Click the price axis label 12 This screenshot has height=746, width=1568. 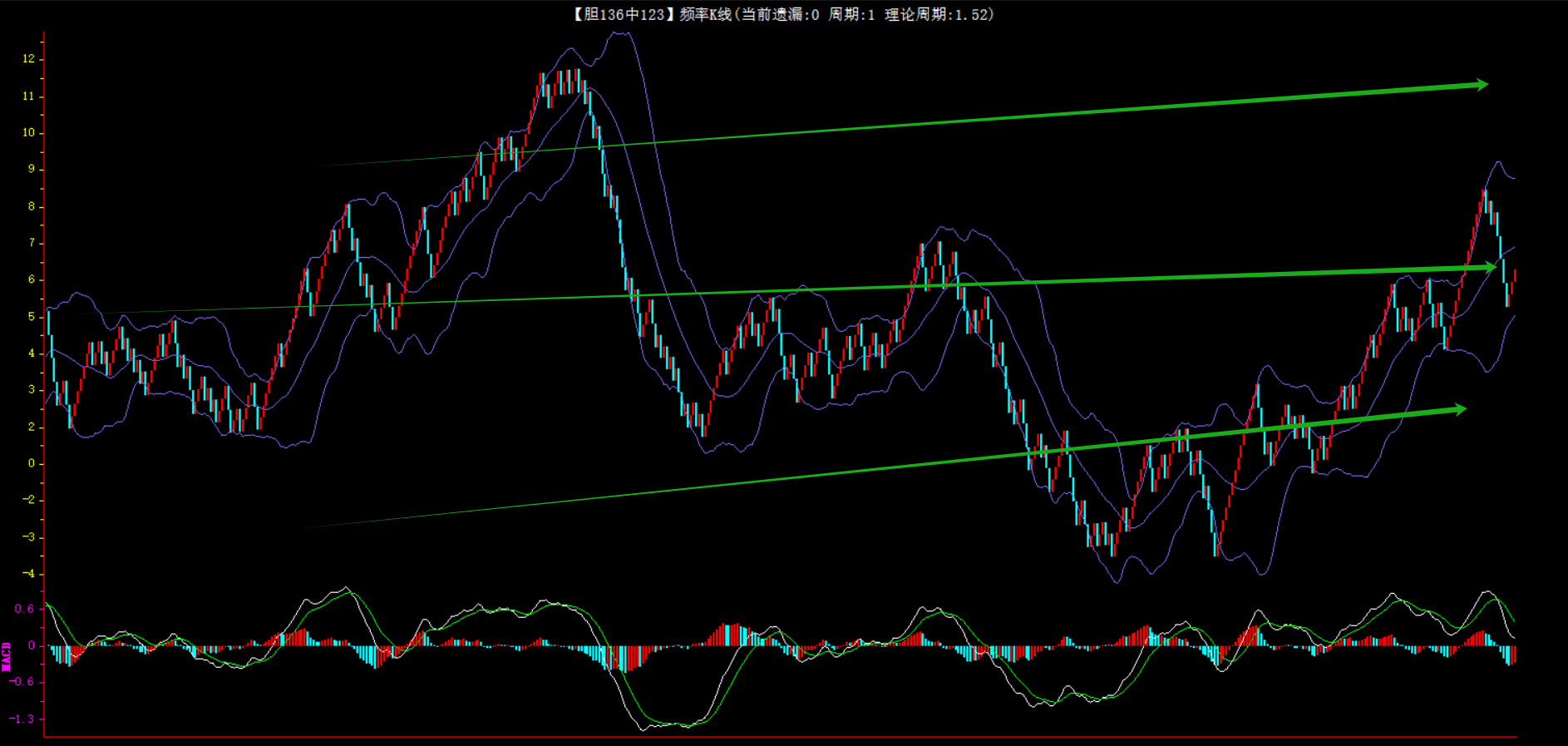click(29, 59)
